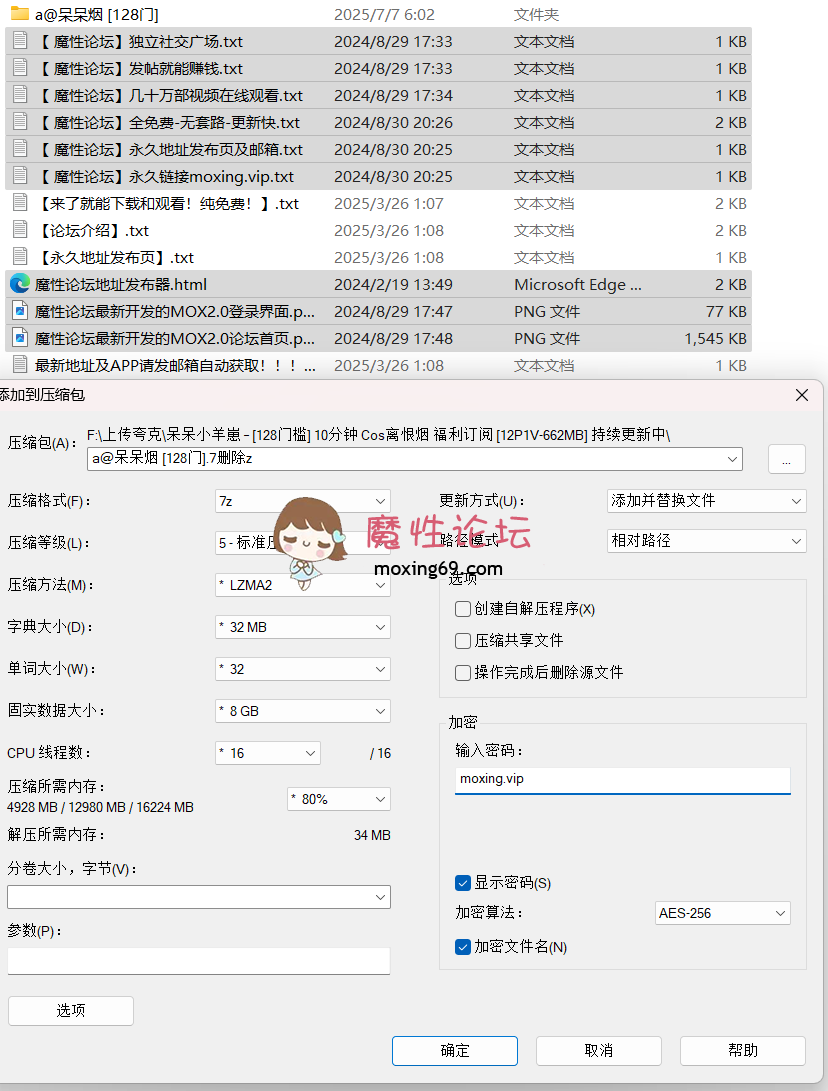Open the 字典大小 dropdown showing 32 MB
Image resolution: width=828 pixels, height=1091 pixels.
click(x=303, y=627)
